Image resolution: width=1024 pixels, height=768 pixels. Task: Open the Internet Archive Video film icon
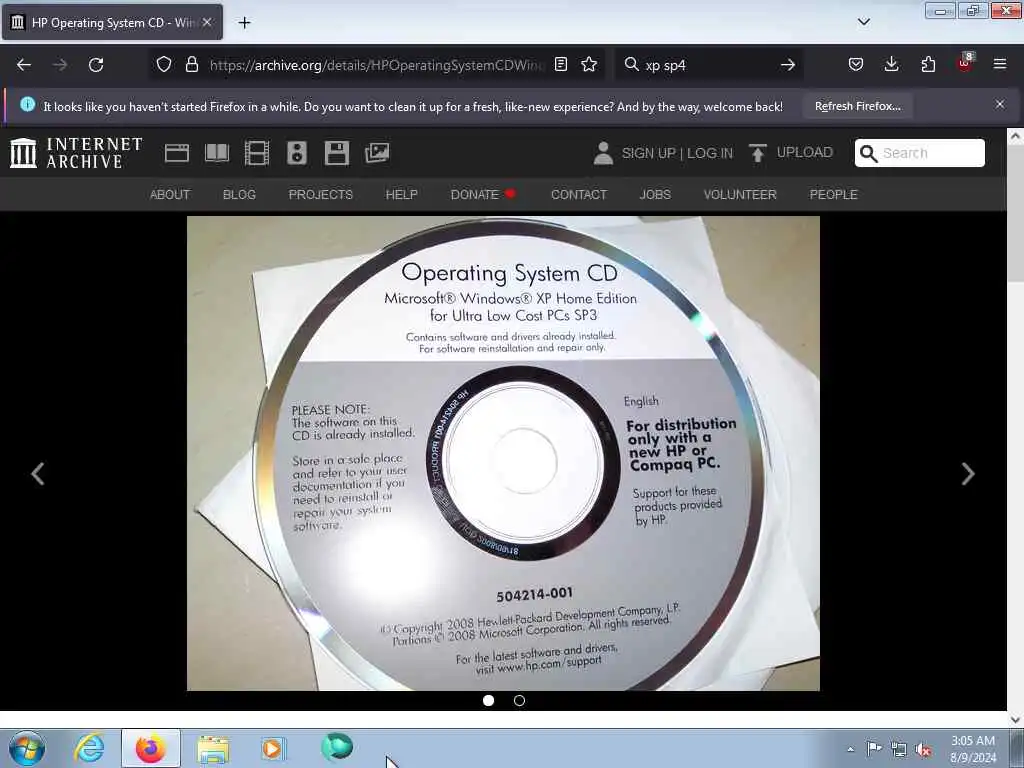click(x=257, y=153)
